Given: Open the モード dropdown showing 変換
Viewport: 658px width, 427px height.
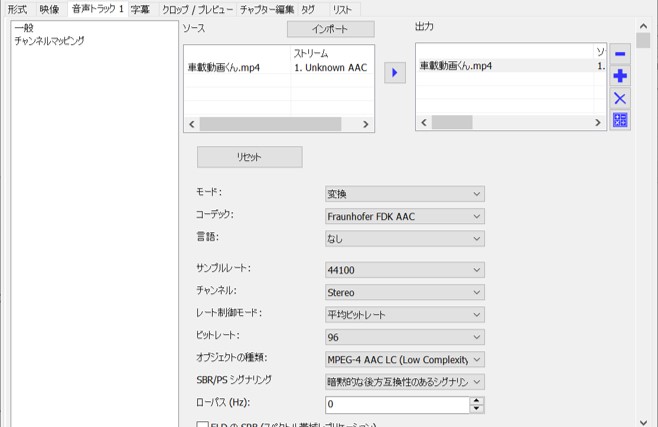Looking at the screenshot, I should coord(405,194).
